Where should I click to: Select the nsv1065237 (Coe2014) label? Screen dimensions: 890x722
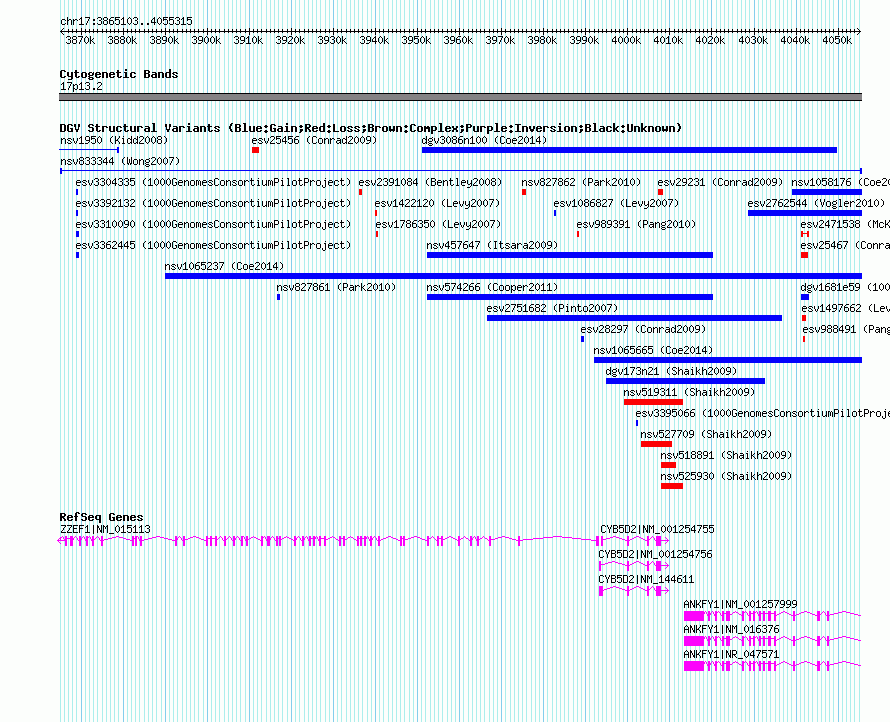click(224, 266)
